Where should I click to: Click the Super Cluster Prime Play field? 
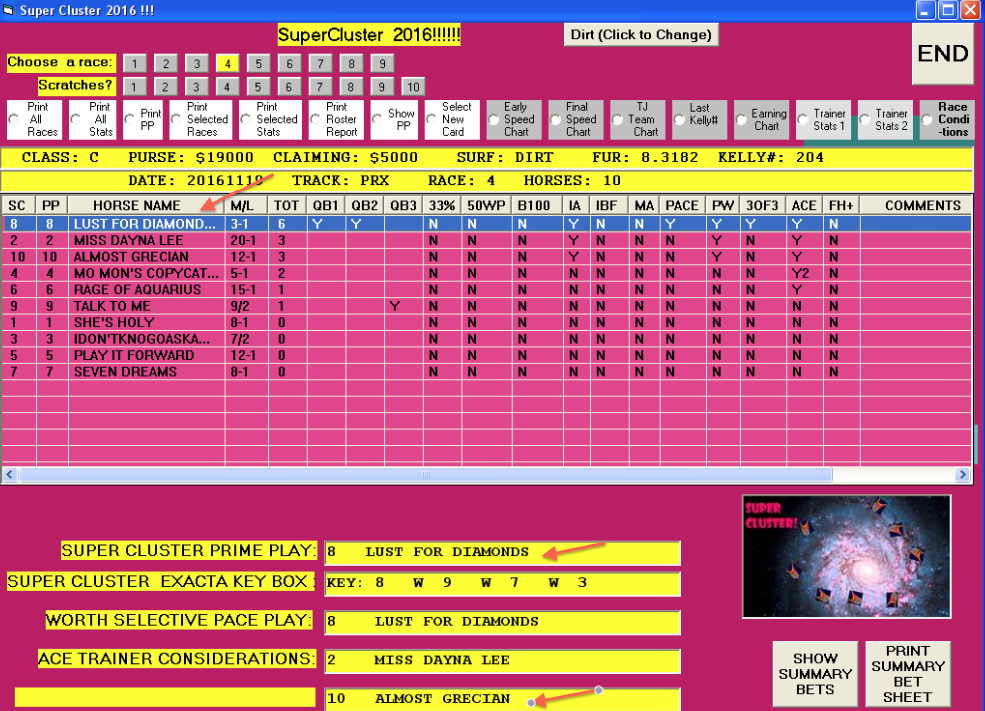pyautogui.click(x=503, y=552)
